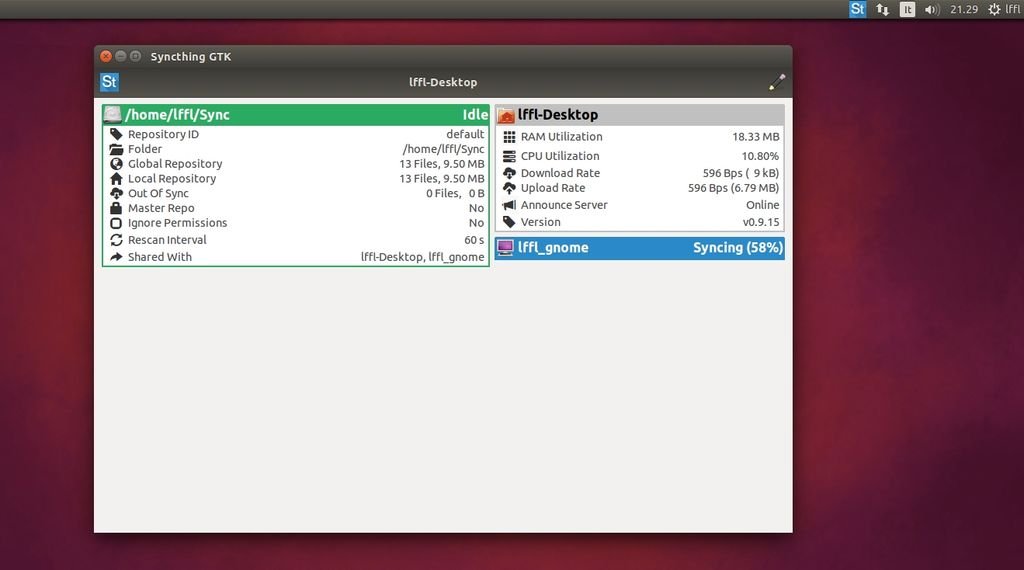Click the drive icon beside /home/lffl/Sync
The height and width of the screenshot is (570, 1024).
click(113, 115)
